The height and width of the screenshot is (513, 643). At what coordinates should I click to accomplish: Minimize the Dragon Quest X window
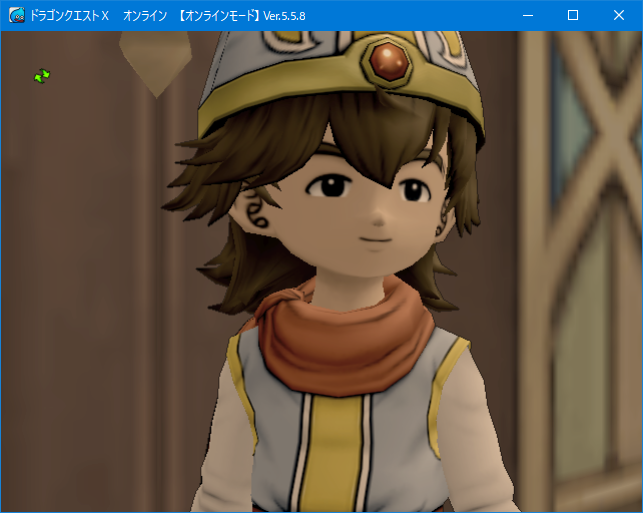(x=528, y=16)
